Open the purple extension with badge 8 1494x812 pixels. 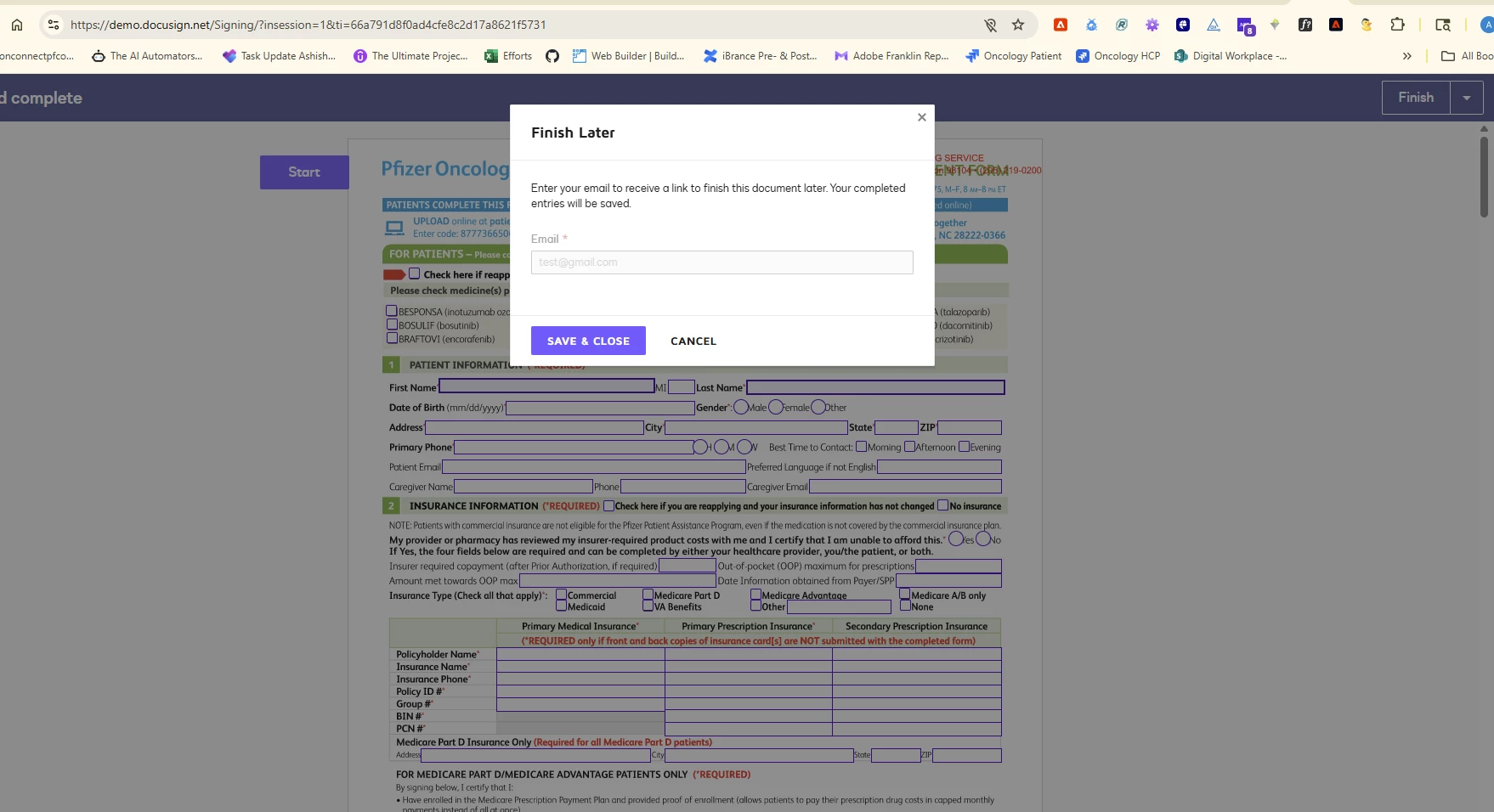[1245, 26]
